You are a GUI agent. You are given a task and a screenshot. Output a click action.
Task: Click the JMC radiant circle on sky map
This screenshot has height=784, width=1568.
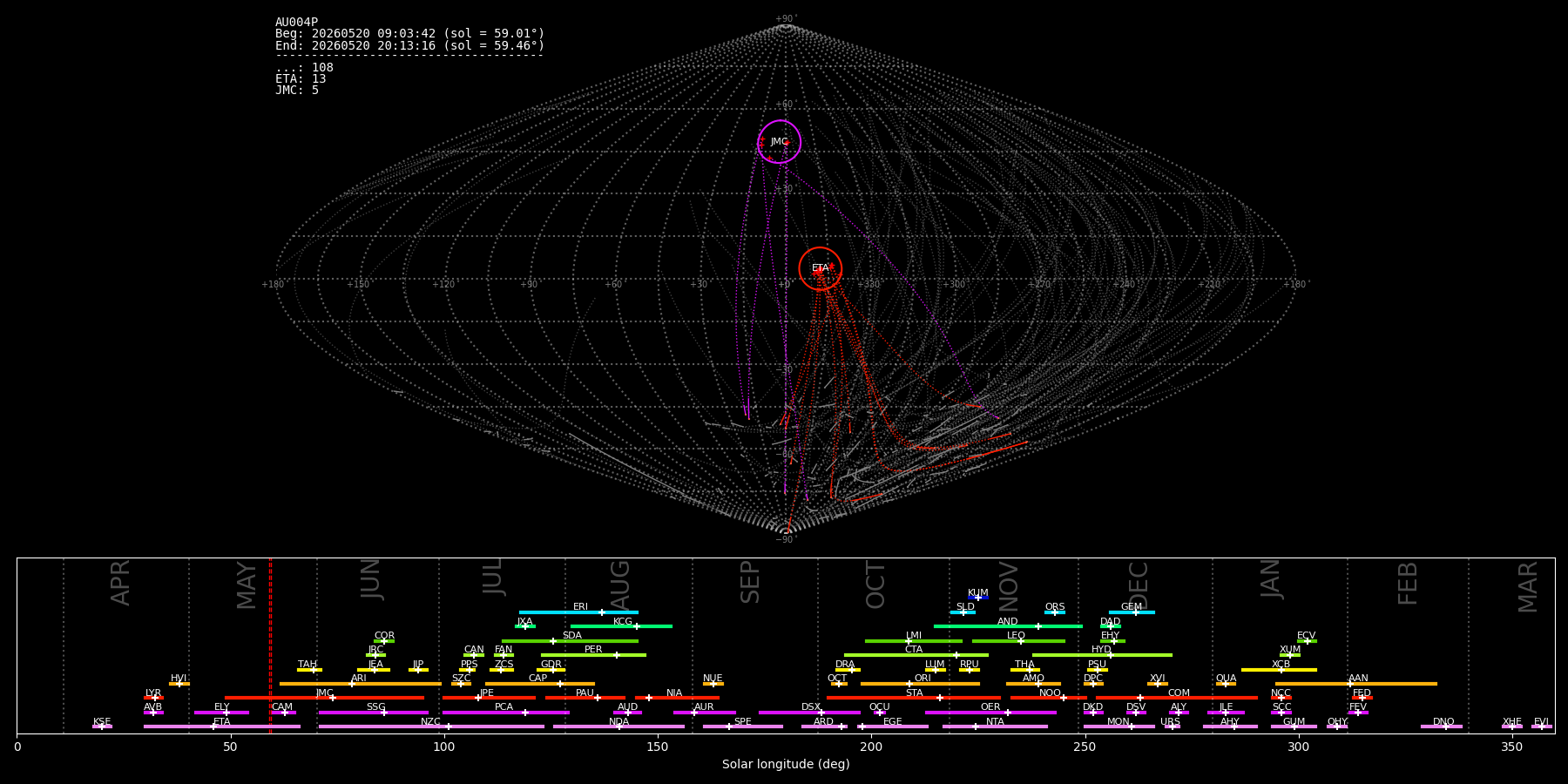(779, 142)
